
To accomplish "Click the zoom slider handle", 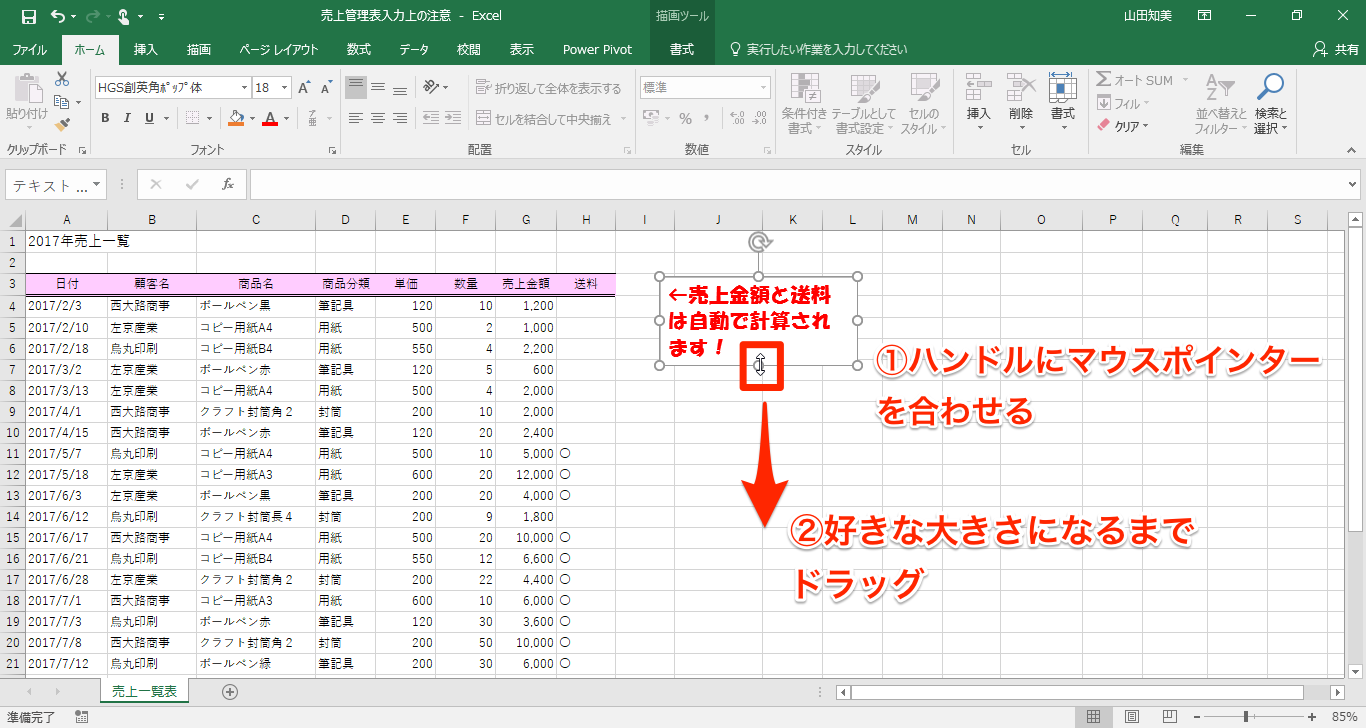I will tap(1246, 717).
